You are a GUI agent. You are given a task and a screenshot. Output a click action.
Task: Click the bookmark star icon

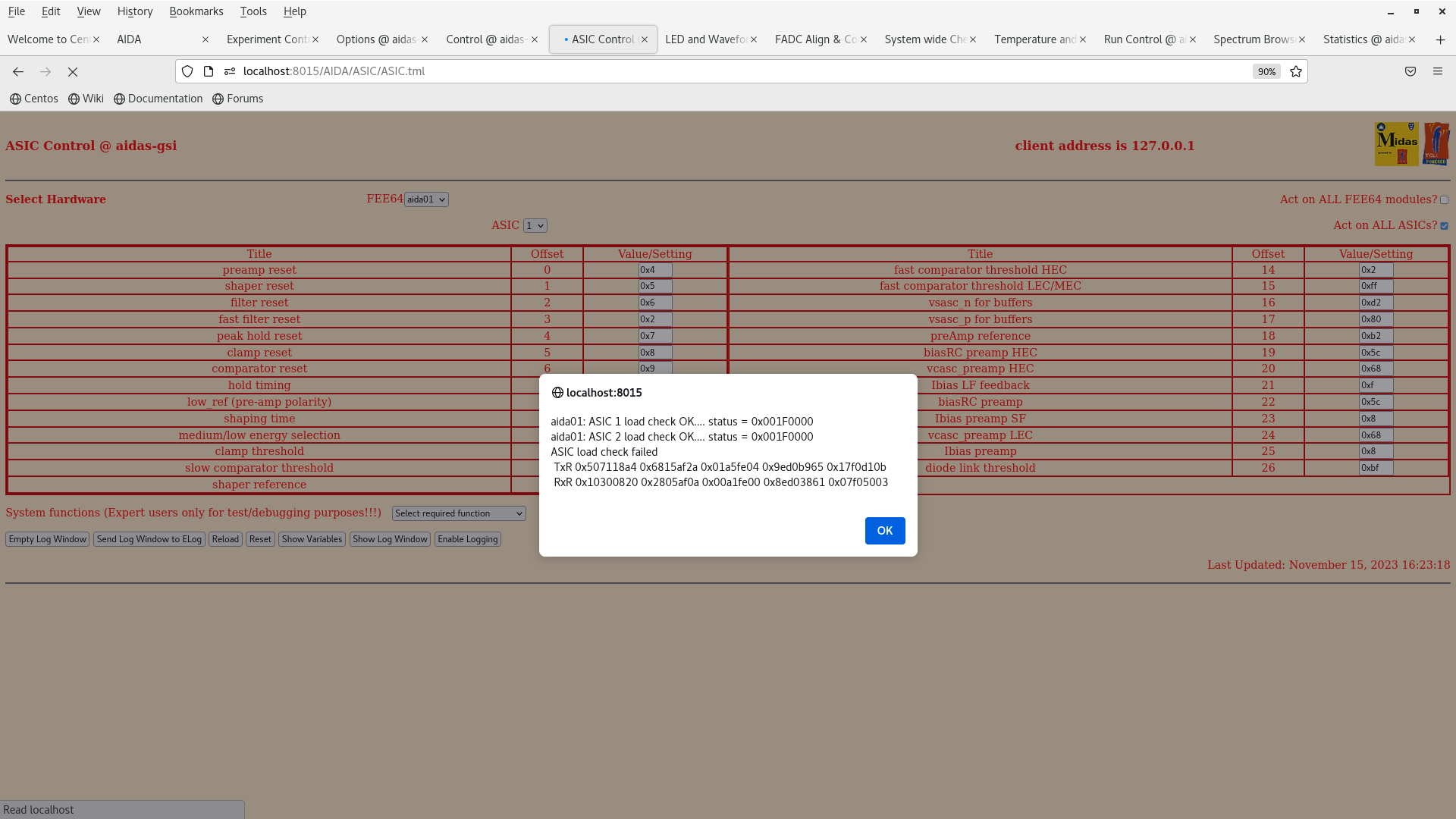(x=1296, y=71)
